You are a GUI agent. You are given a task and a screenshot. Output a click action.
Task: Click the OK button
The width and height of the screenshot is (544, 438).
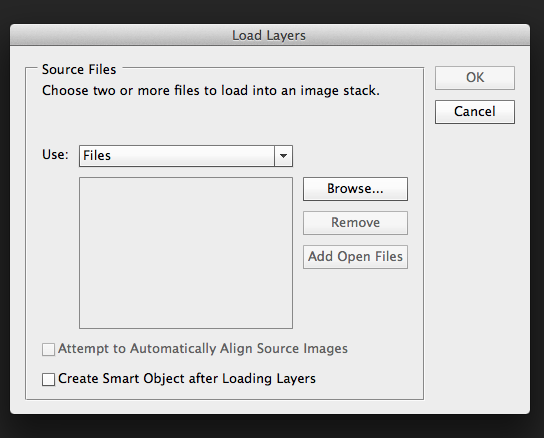coord(475,78)
